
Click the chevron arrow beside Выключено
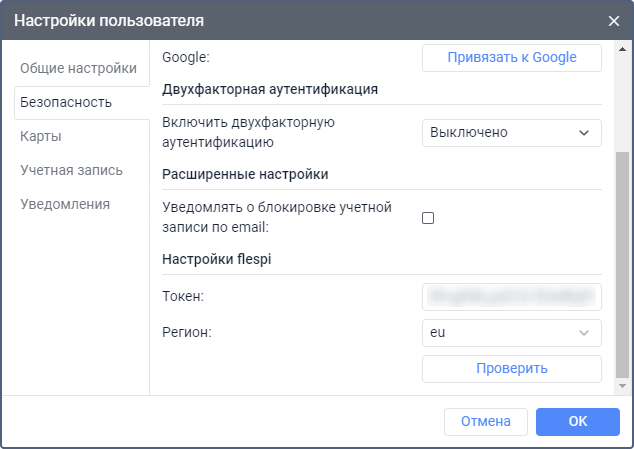pos(584,133)
